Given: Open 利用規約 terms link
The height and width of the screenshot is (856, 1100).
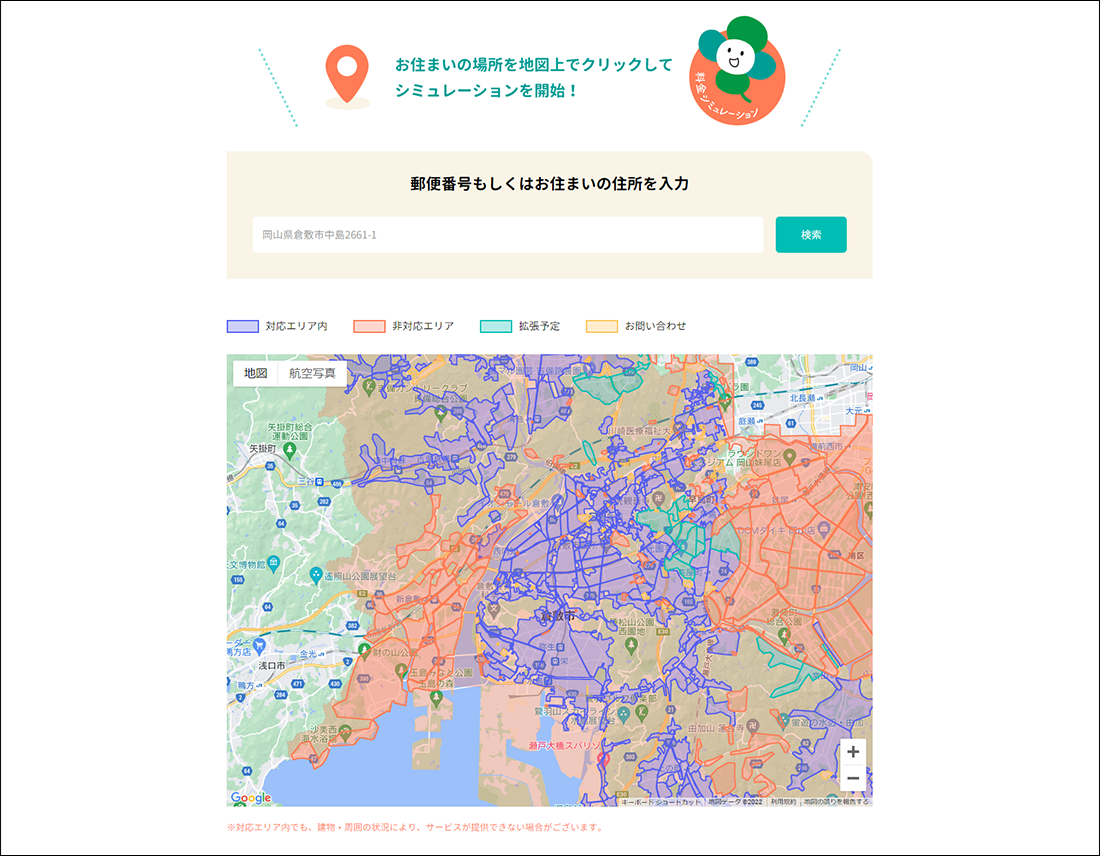Looking at the screenshot, I should pos(783,801).
